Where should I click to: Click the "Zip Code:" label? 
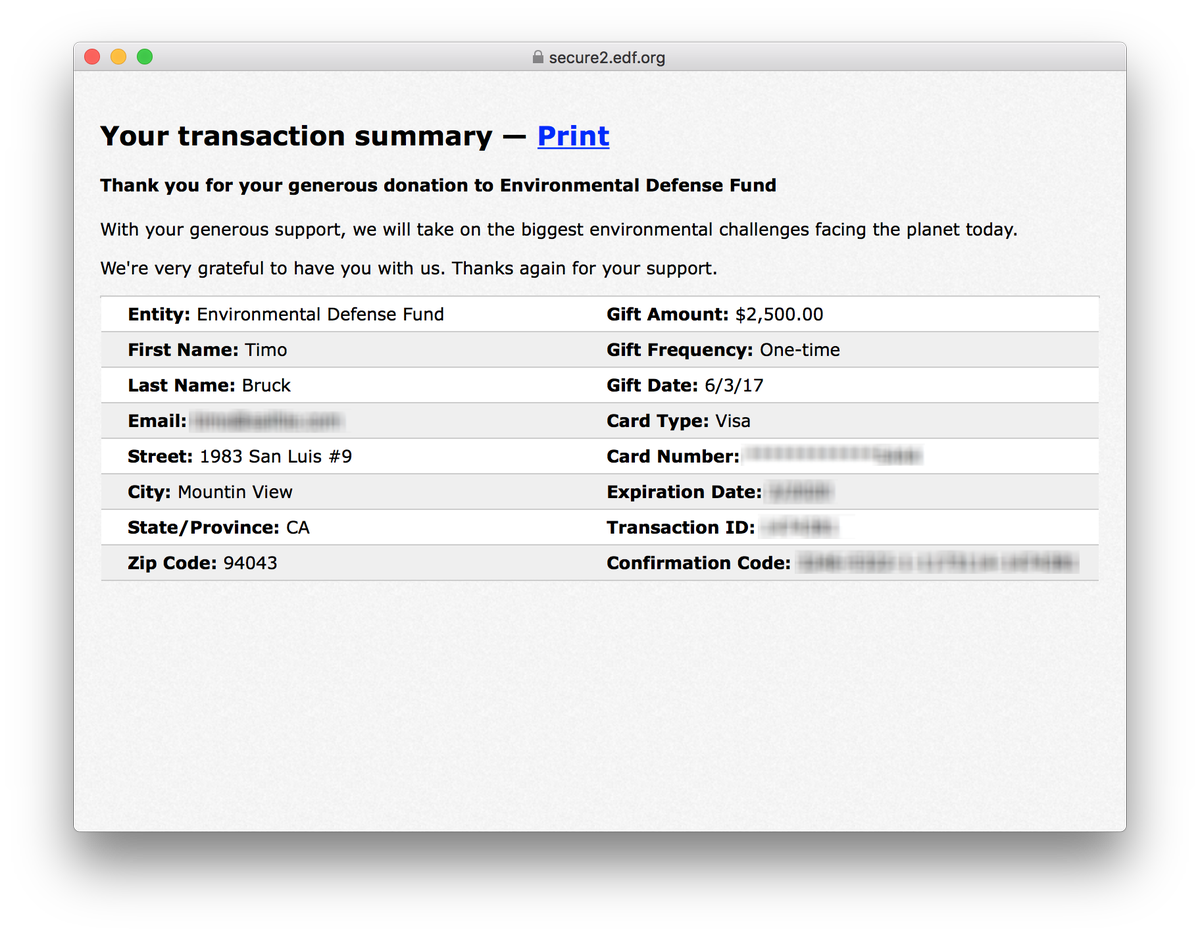tap(172, 563)
